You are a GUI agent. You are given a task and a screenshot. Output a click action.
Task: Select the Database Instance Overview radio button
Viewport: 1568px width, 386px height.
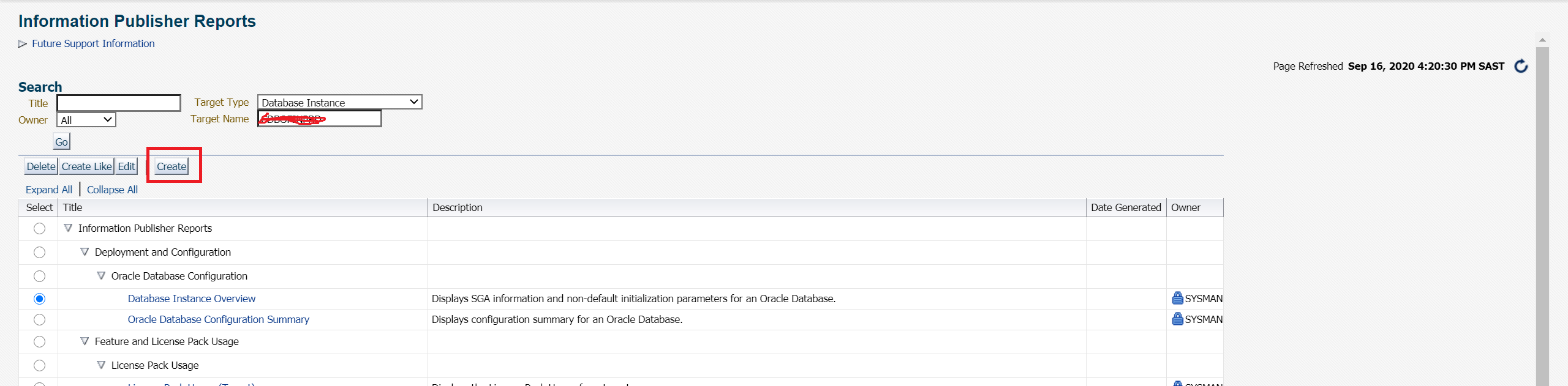pyautogui.click(x=40, y=299)
